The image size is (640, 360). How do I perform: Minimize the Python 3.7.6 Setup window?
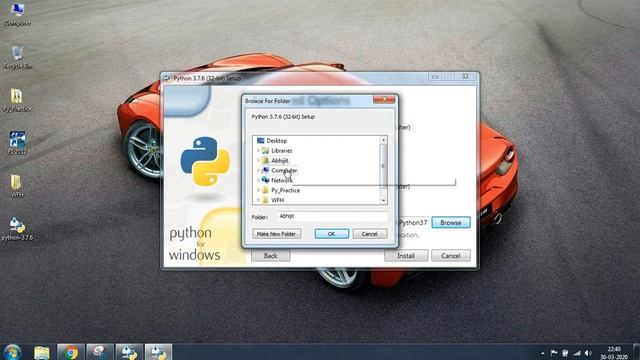click(x=435, y=77)
